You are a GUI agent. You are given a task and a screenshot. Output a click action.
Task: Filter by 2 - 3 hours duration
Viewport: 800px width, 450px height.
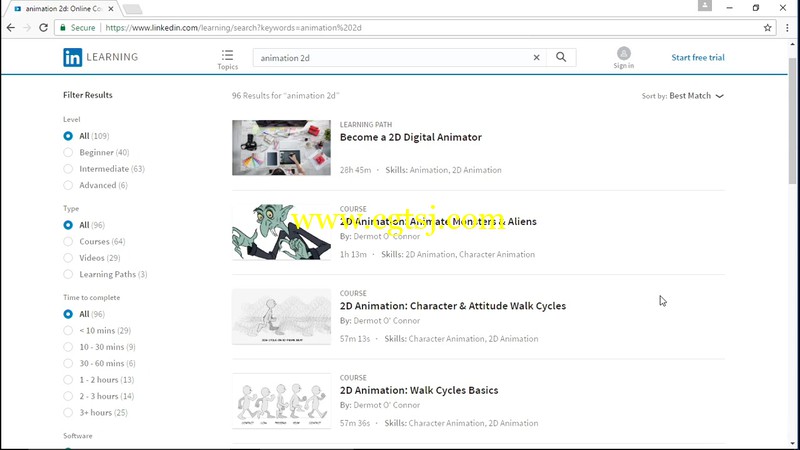click(68, 396)
